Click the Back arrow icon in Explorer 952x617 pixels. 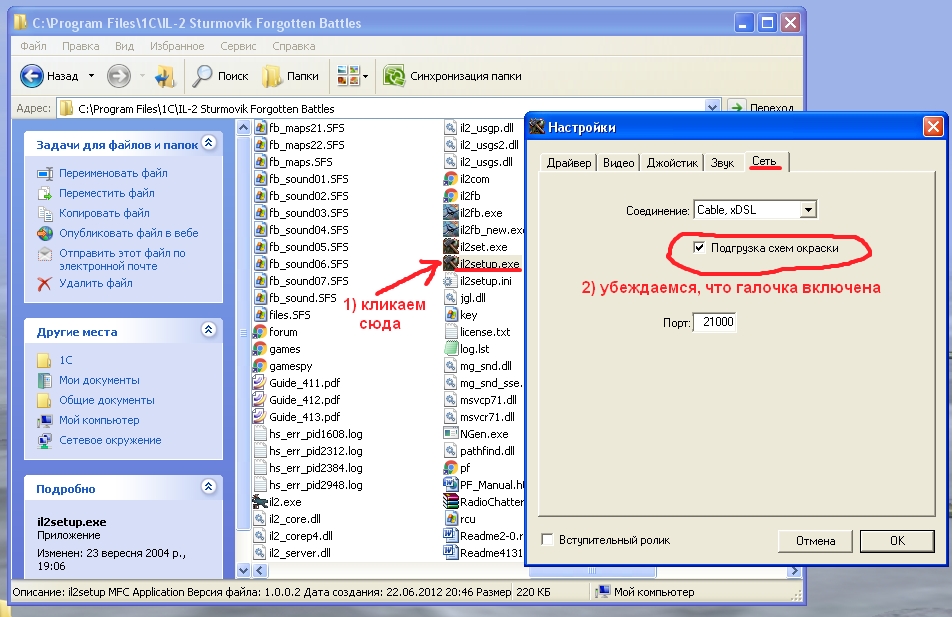(x=32, y=76)
